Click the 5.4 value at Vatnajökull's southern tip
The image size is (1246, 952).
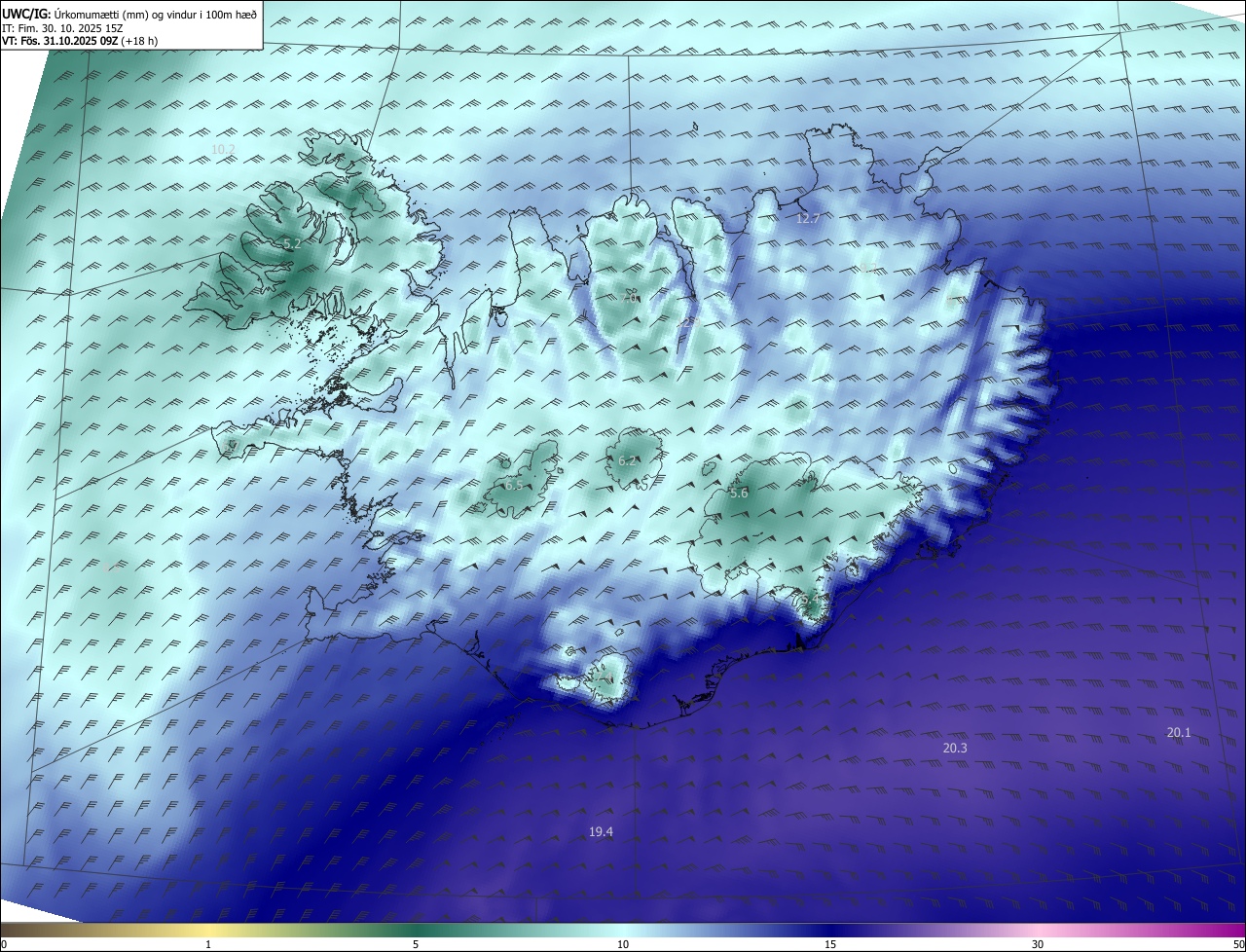pos(810,600)
